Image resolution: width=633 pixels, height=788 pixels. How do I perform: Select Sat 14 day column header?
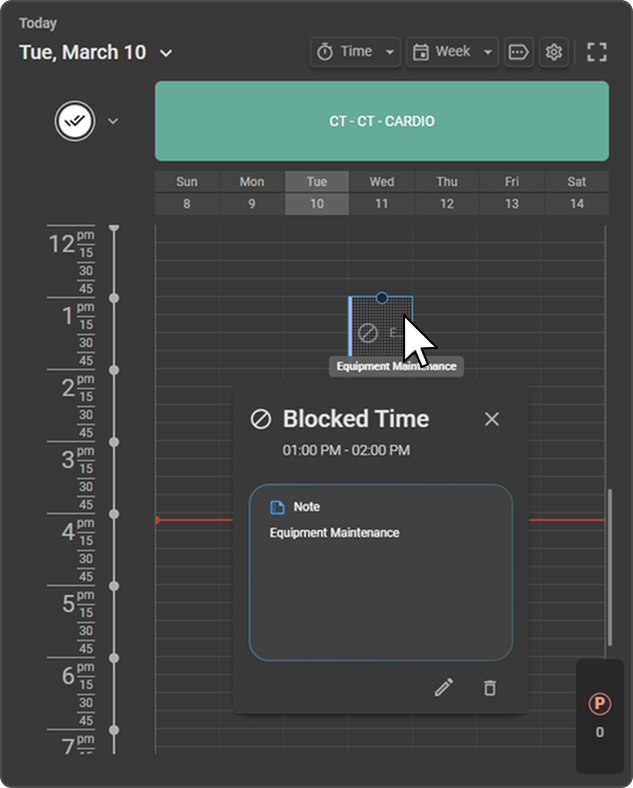coord(577,193)
